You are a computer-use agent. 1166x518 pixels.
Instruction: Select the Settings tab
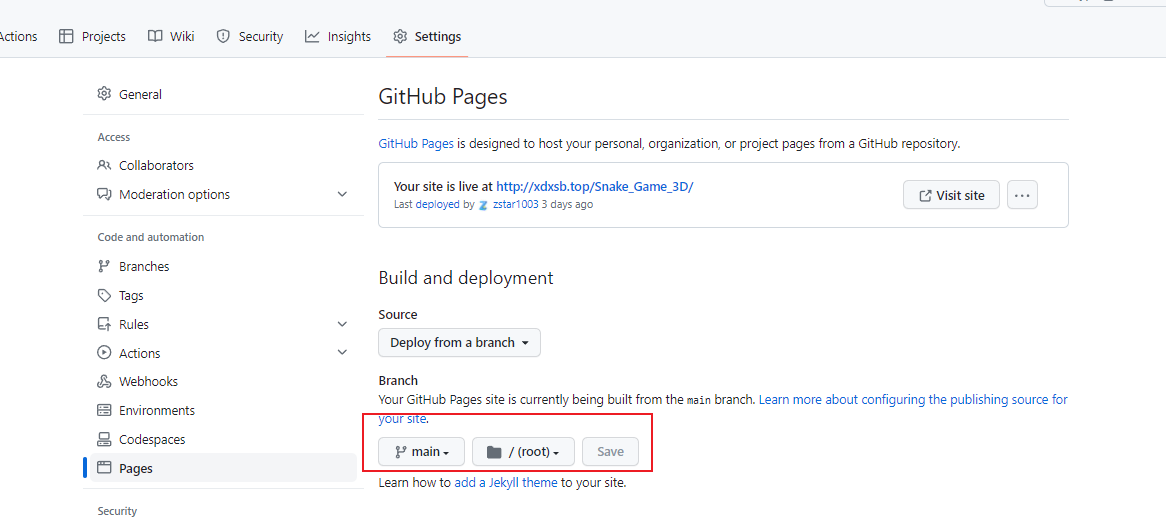[427, 36]
